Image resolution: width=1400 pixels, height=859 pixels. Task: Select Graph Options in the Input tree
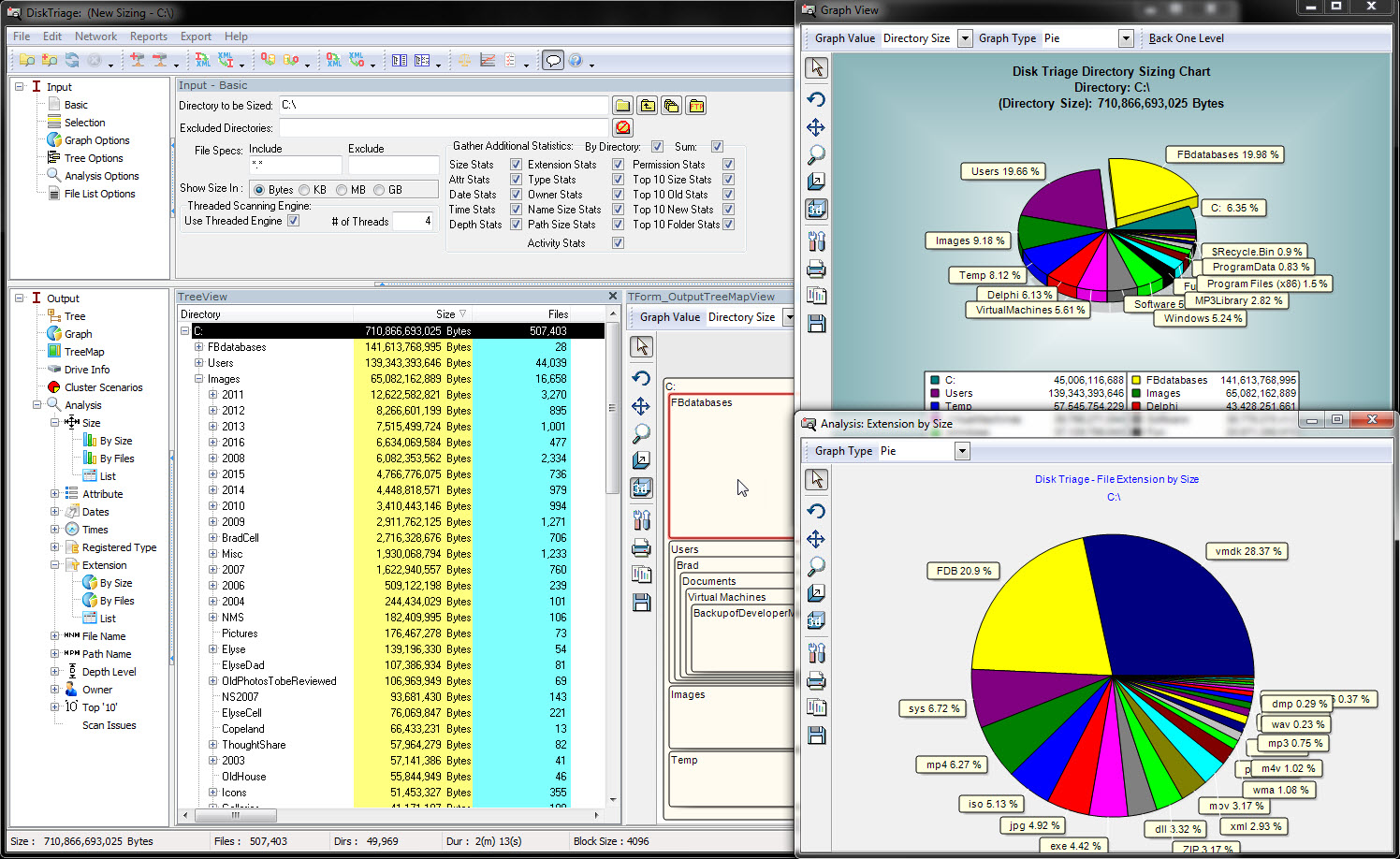point(96,140)
